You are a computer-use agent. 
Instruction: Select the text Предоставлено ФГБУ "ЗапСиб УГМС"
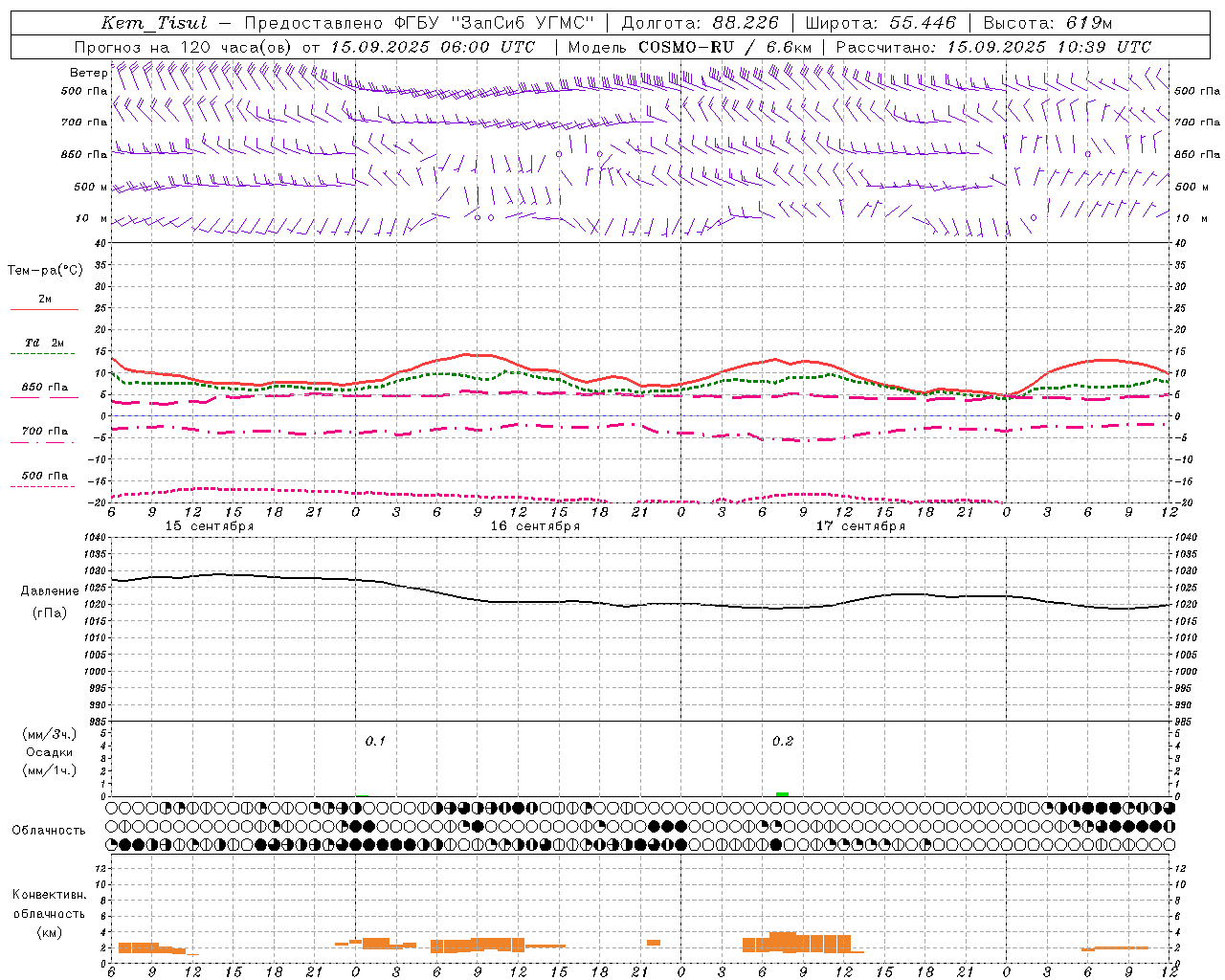(419, 23)
